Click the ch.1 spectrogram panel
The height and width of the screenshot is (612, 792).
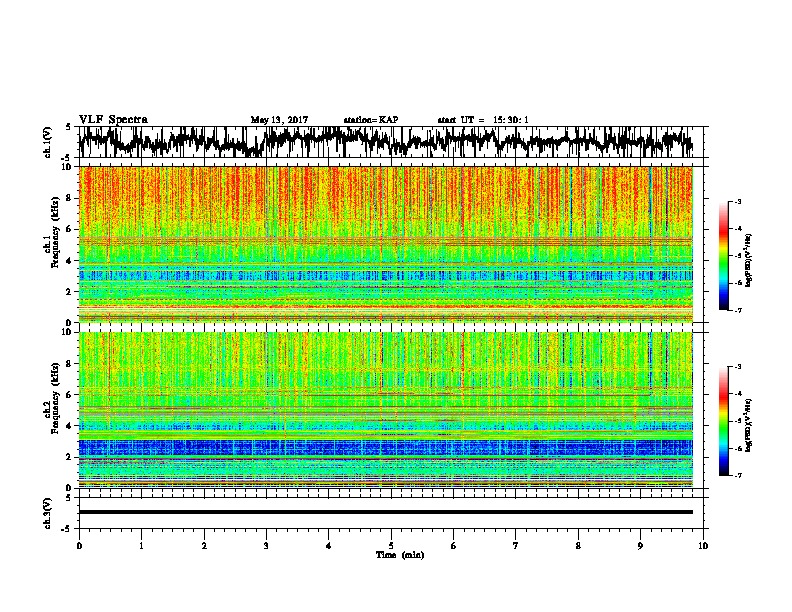tap(386, 244)
